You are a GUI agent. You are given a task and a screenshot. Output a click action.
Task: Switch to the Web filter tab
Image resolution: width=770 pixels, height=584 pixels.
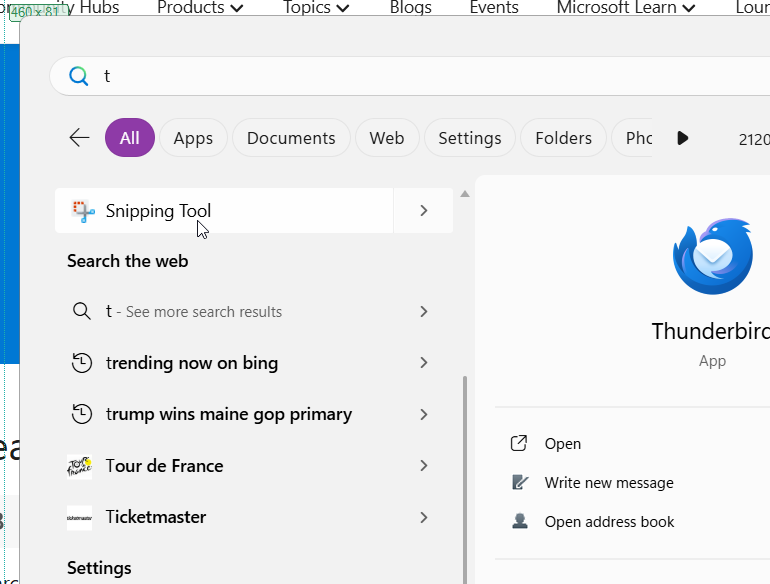[387, 138]
